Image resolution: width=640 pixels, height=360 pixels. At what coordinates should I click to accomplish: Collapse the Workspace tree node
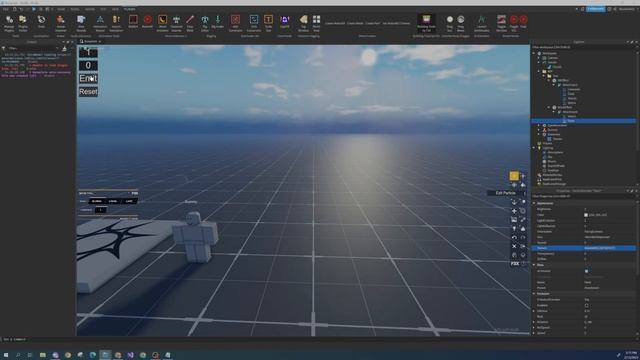click(x=534, y=53)
